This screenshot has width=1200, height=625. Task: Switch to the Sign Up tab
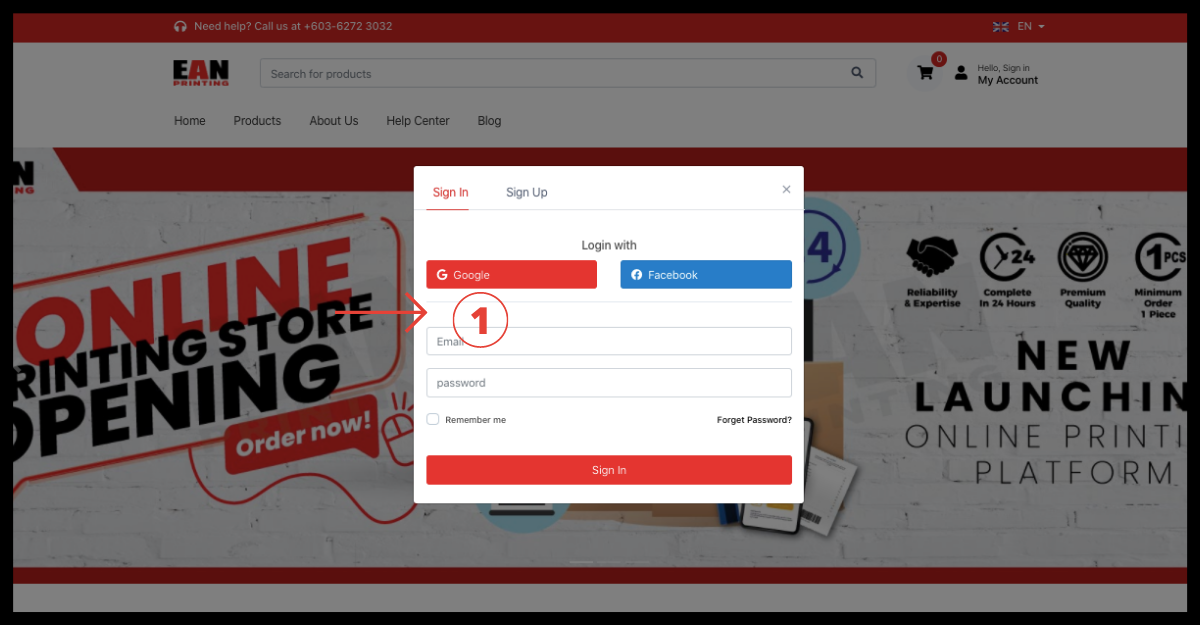click(x=526, y=192)
